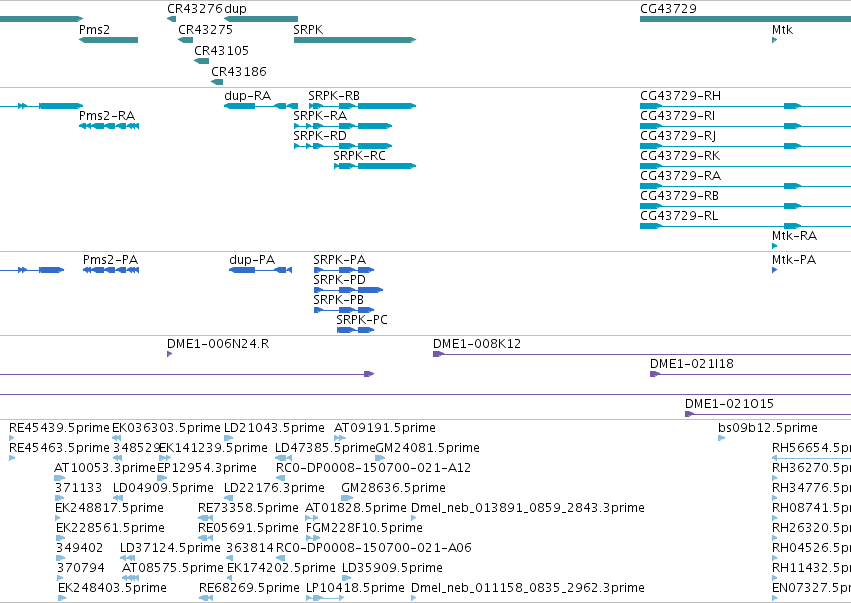Select BAC clone DME1-021I18
This screenshot has height=603, width=851.
point(750,374)
